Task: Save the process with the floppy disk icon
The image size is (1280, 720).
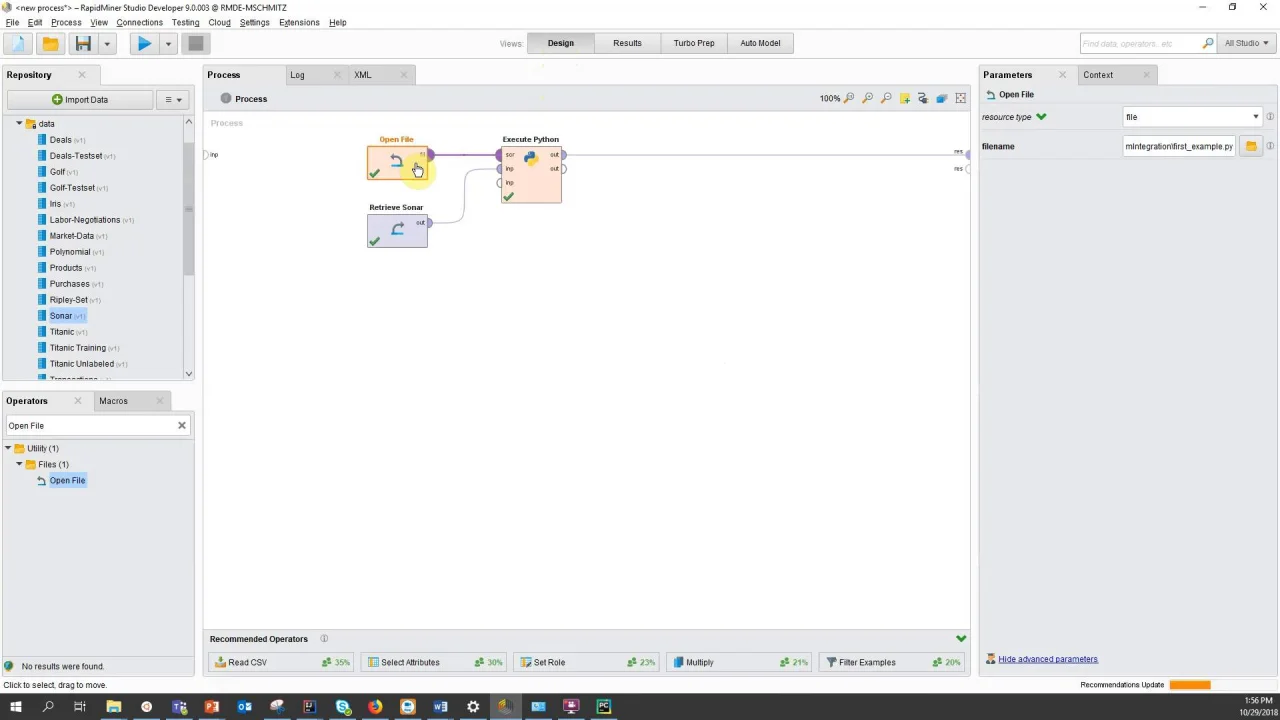Action: pyautogui.click(x=83, y=43)
